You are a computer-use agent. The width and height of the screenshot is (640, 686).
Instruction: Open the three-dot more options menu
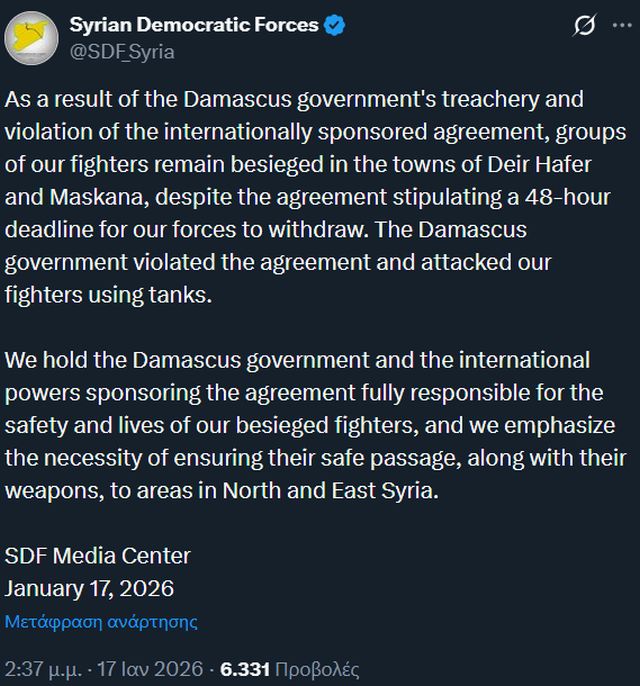622,27
